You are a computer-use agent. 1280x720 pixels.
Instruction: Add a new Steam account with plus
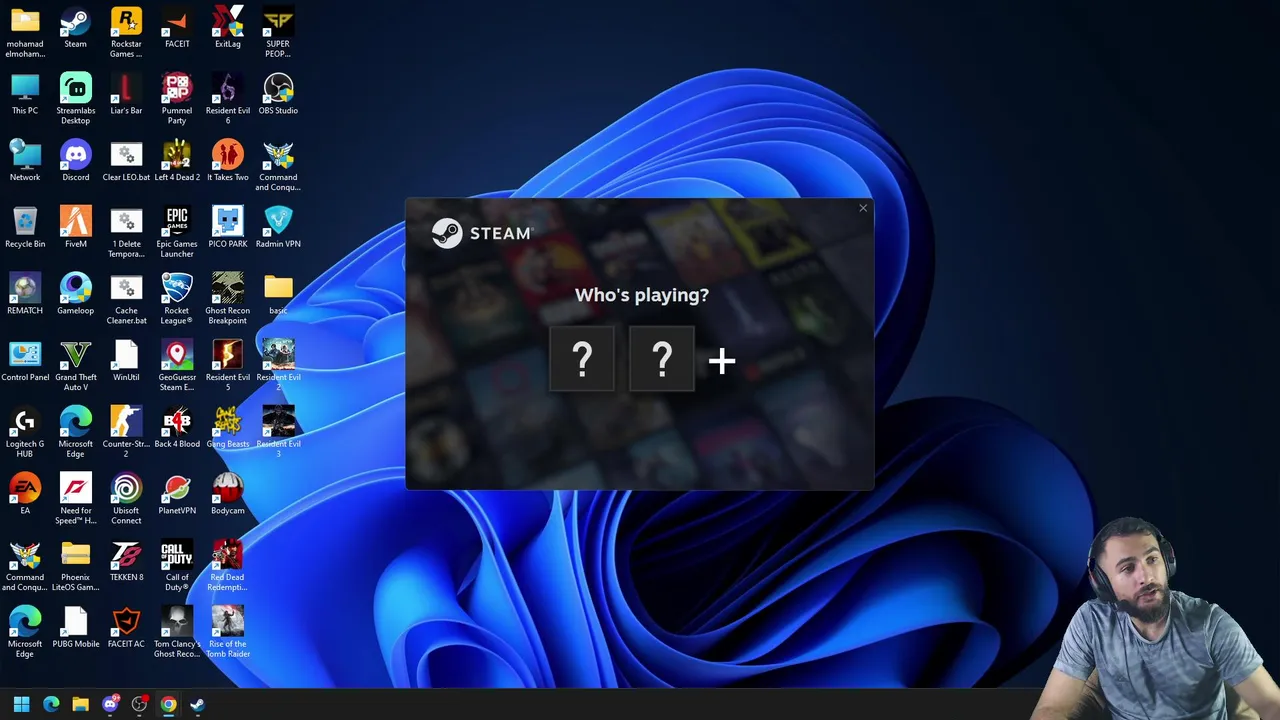(x=722, y=361)
